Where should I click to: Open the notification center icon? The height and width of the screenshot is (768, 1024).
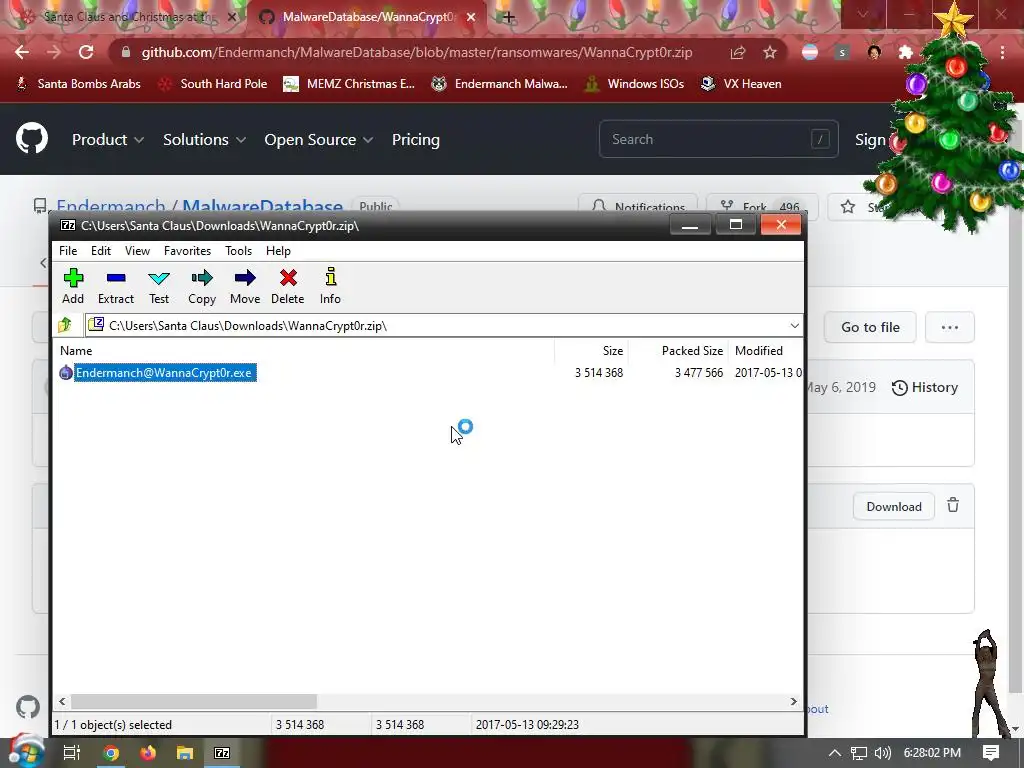point(991,753)
